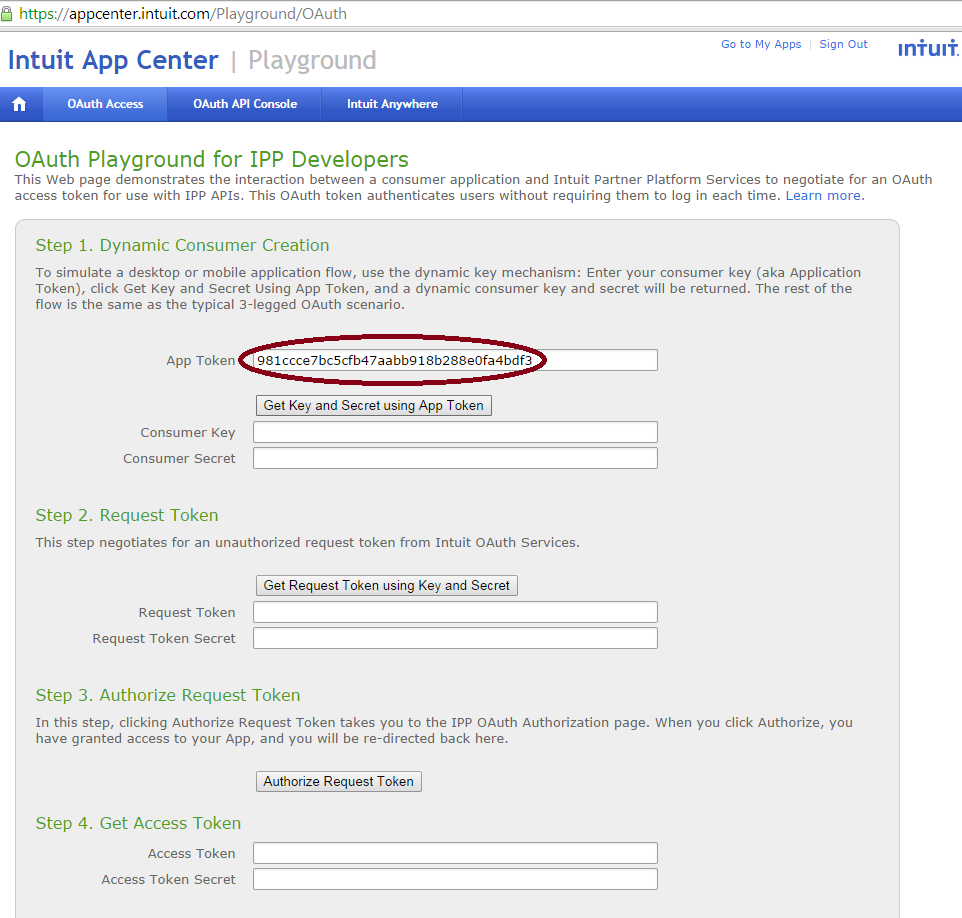This screenshot has width=962, height=918.
Task: Click the Step 3. Authorize Request Token heading
Action: pyautogui.click(x=168, y=695)
